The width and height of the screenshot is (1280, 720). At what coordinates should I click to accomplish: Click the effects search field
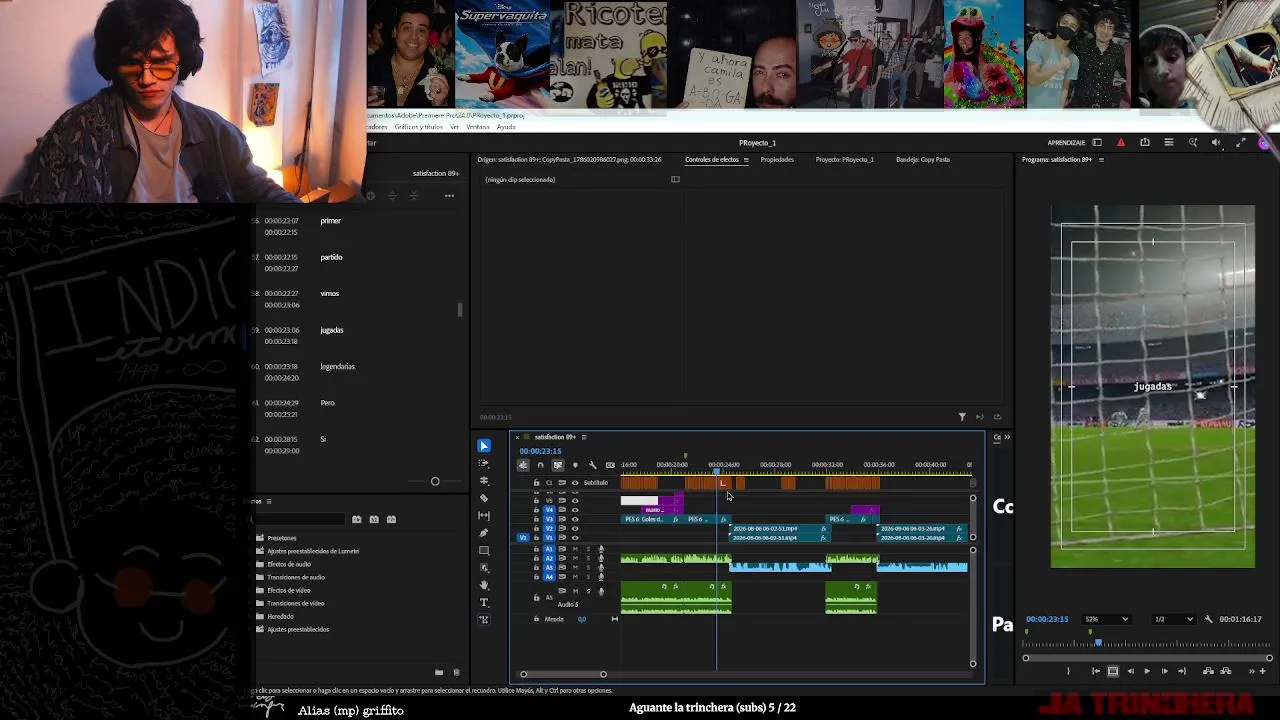[x=300, y=519]
